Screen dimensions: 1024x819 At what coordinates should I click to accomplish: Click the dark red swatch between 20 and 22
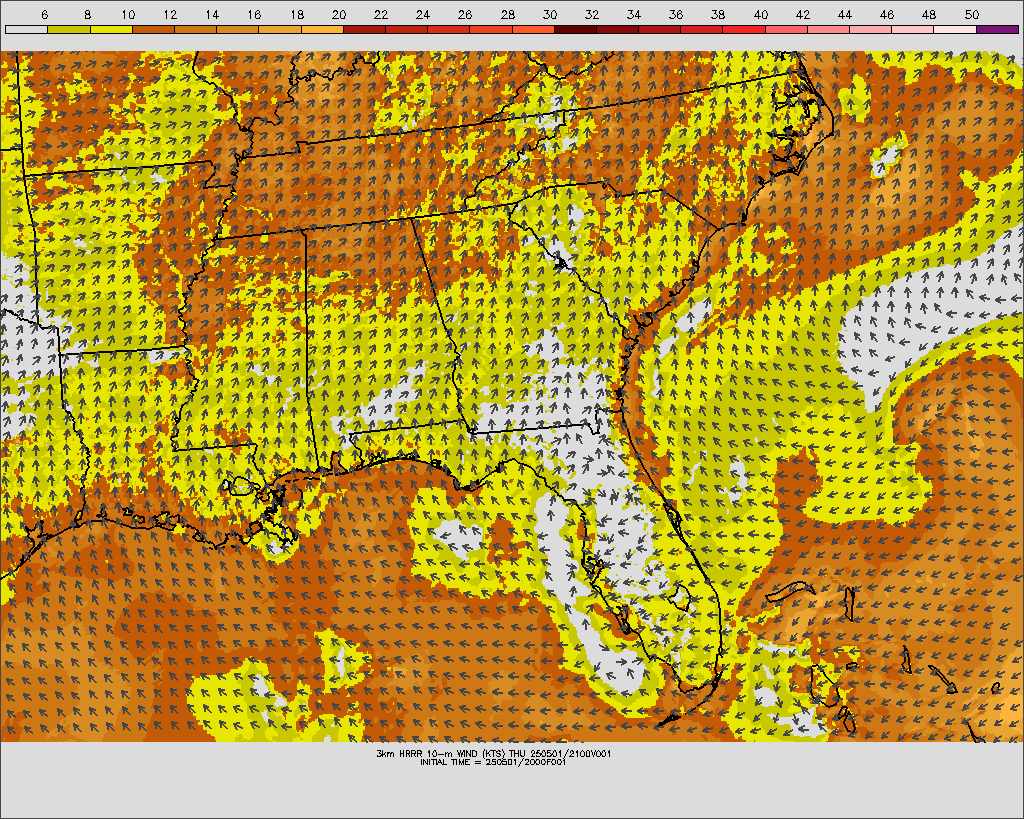[364, 29]
